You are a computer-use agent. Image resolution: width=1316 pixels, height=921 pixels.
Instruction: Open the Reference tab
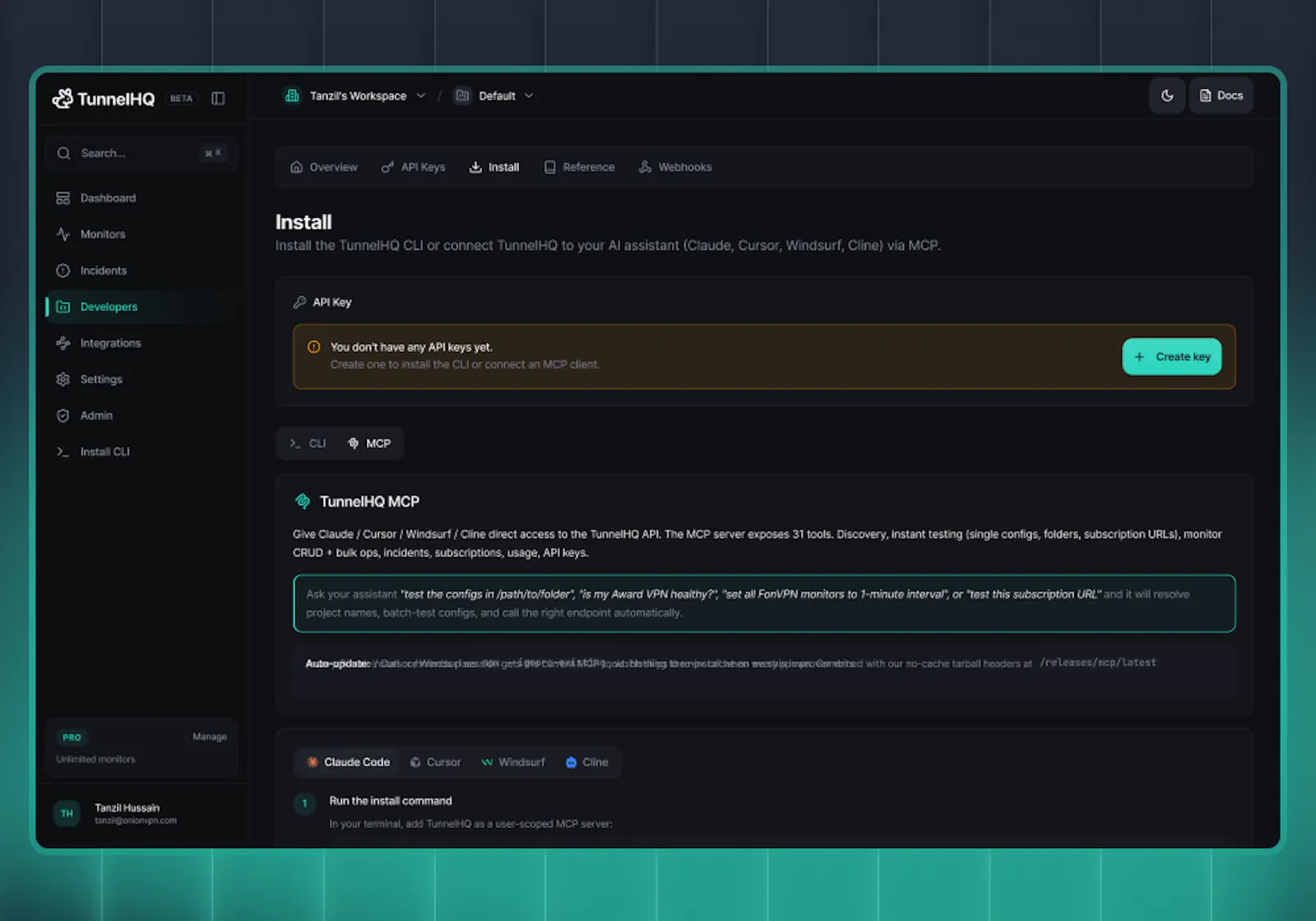[x=579, y=167]
